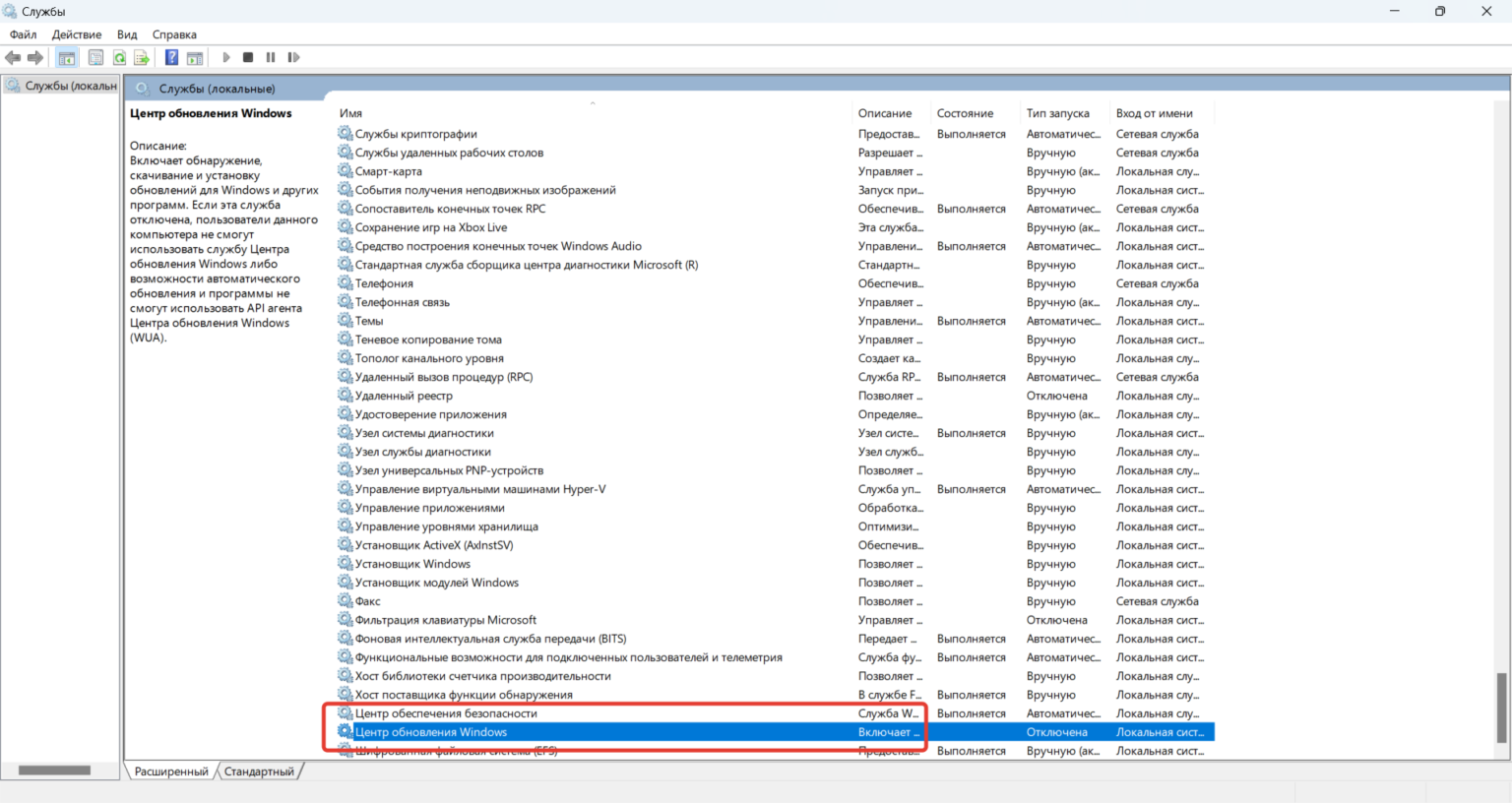Click the Refresh toolbar icon
This screenshot has height=803, width=1512.
(x=119, y=57)
